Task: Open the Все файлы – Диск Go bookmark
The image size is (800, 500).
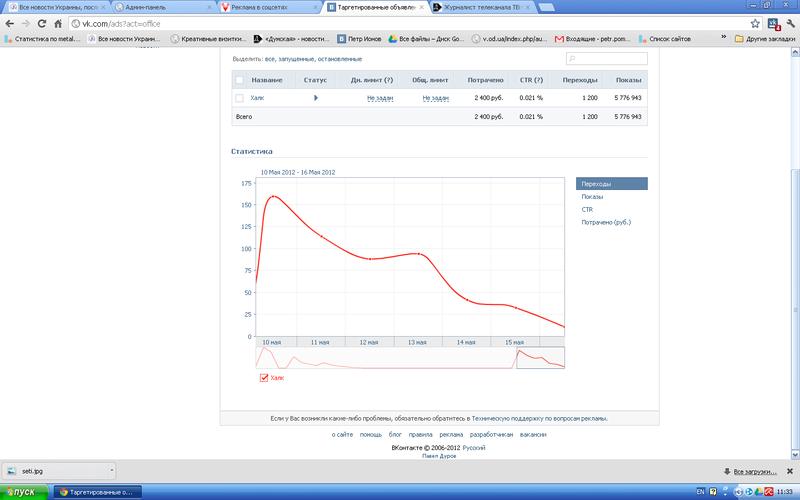Action: coord(427,38)
